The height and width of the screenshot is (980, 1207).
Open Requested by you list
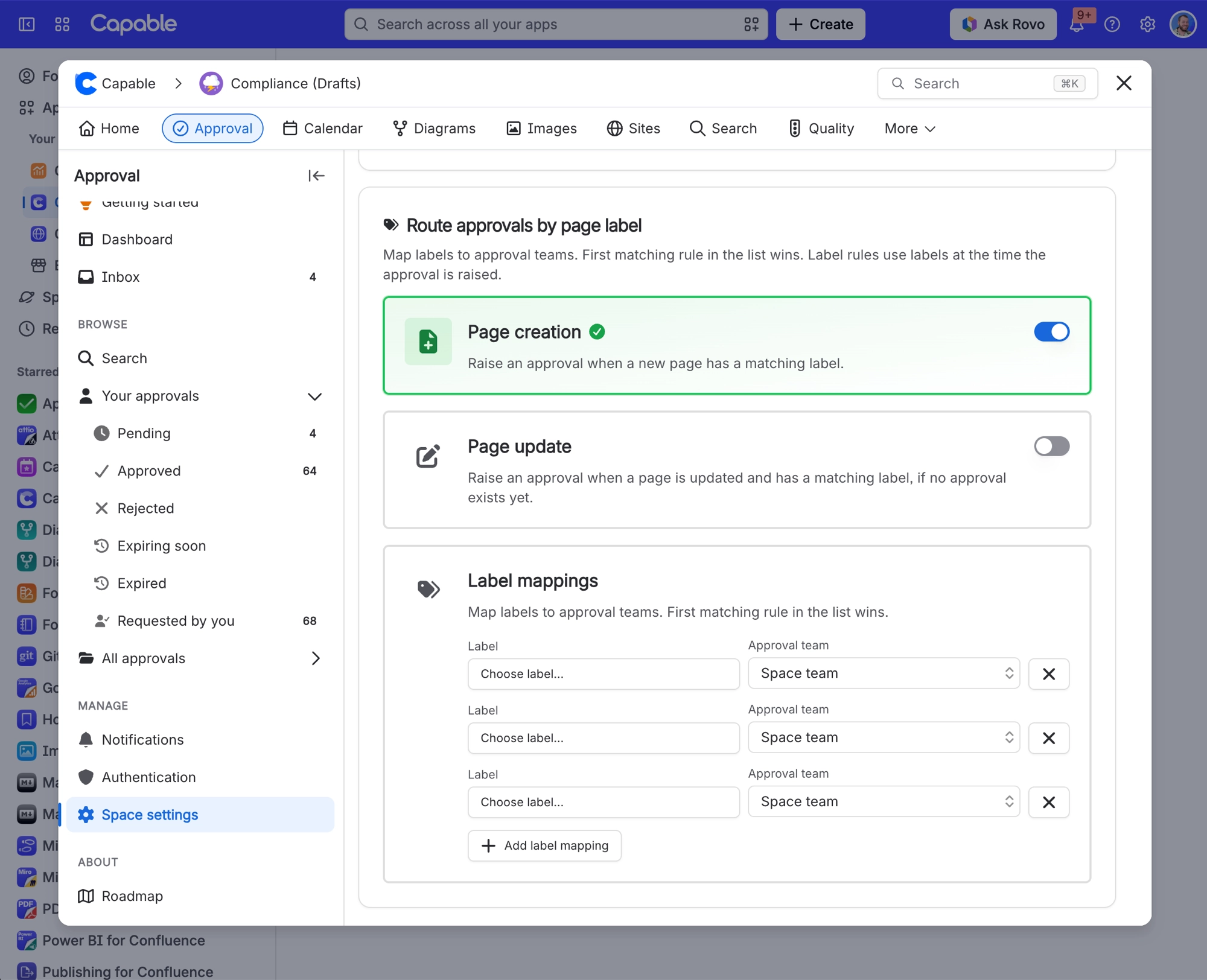click(x=205, y=621)
